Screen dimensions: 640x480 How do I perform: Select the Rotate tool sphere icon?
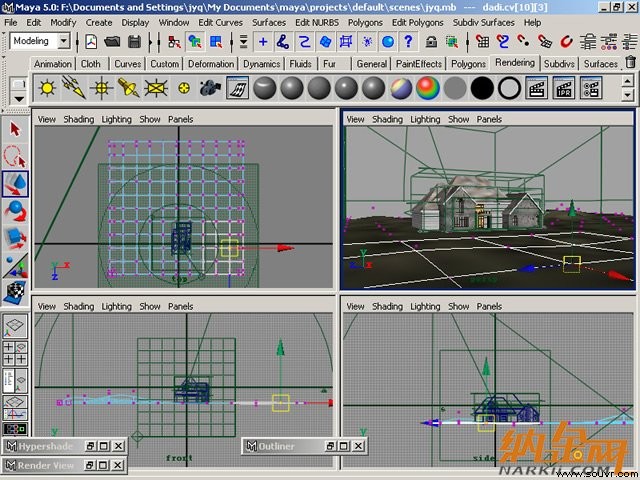tap(16, 211)
